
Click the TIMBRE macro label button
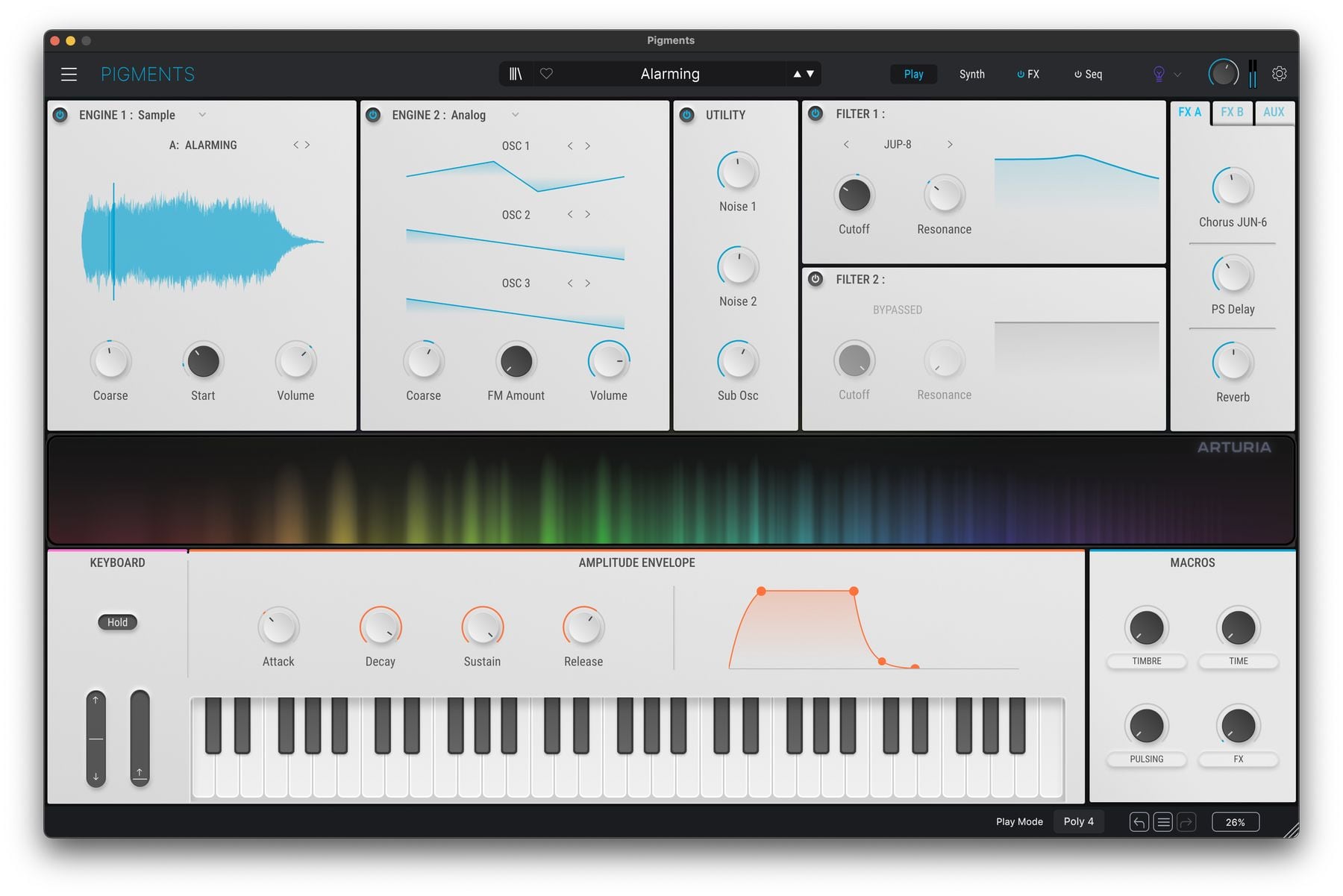pos(1146,662)
